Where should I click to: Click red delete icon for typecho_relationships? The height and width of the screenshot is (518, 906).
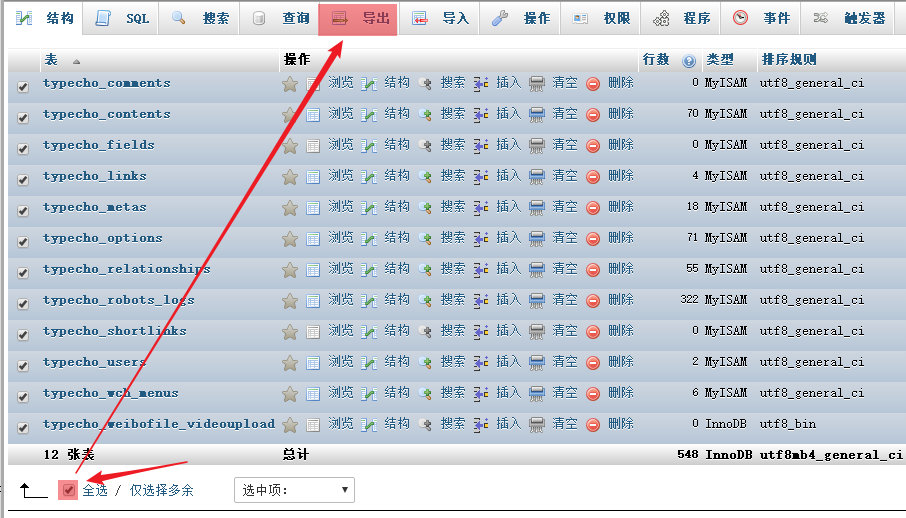pyautogui.click(x=593, y=270)
